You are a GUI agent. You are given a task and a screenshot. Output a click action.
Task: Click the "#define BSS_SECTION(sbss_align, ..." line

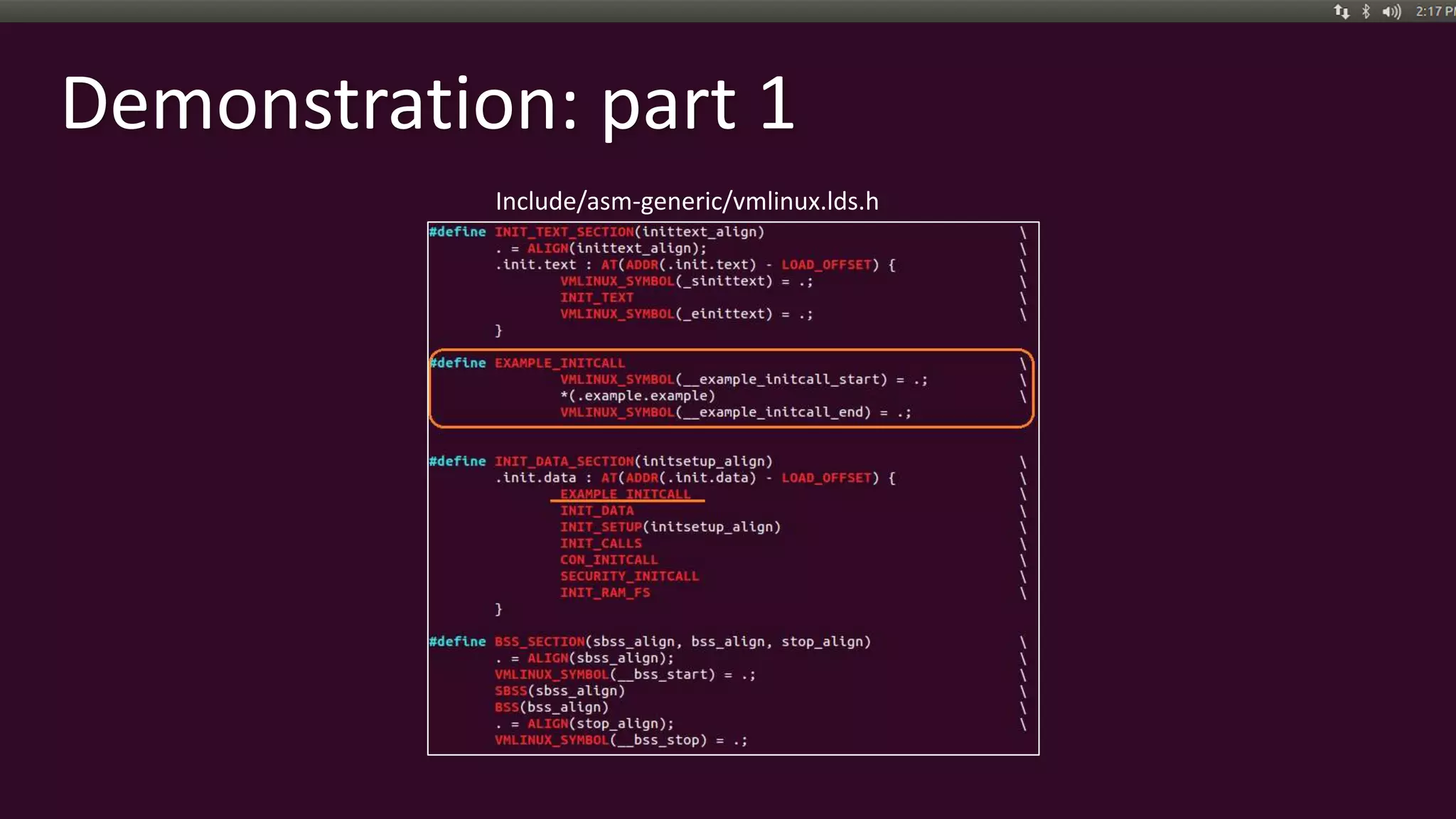point(650,641)
